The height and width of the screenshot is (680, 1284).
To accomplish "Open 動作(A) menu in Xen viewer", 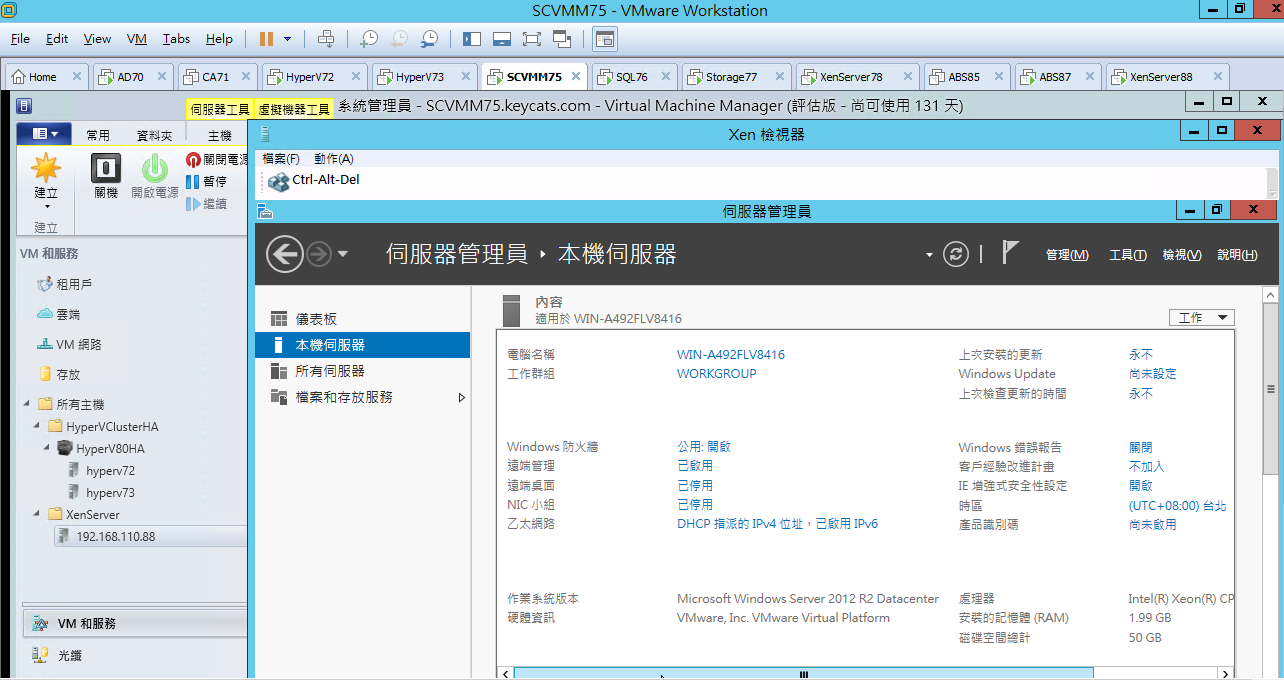I will (x=333, y=159).
